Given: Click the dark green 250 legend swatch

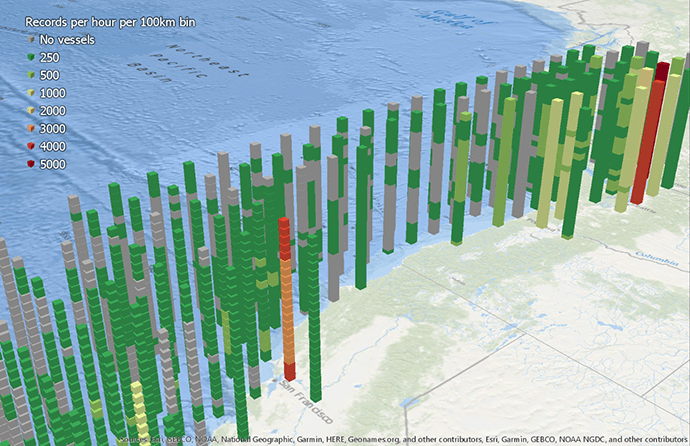Looking at the screenshot, I should (x=31, y=57).
